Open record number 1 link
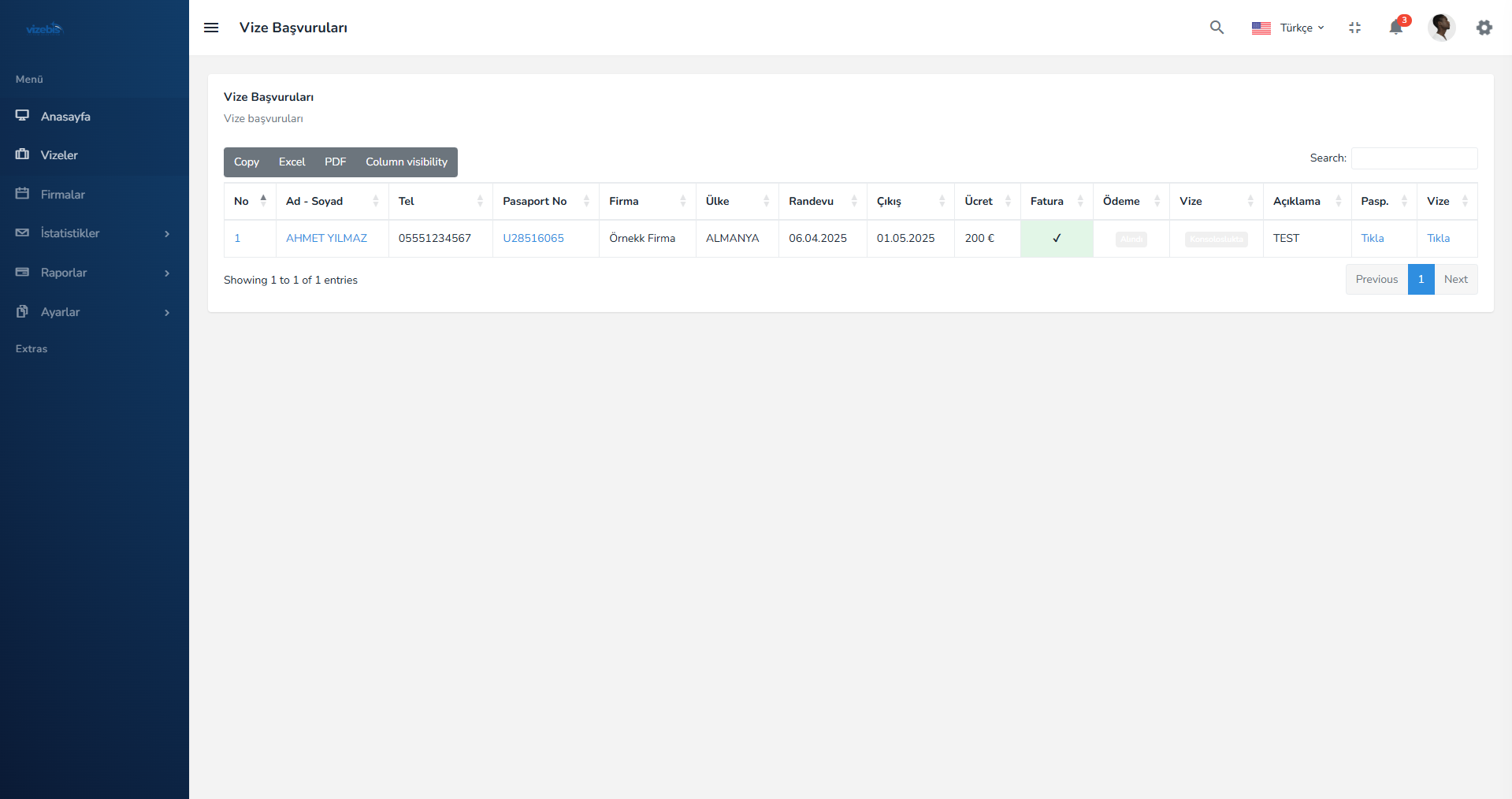 click(237, 238)
